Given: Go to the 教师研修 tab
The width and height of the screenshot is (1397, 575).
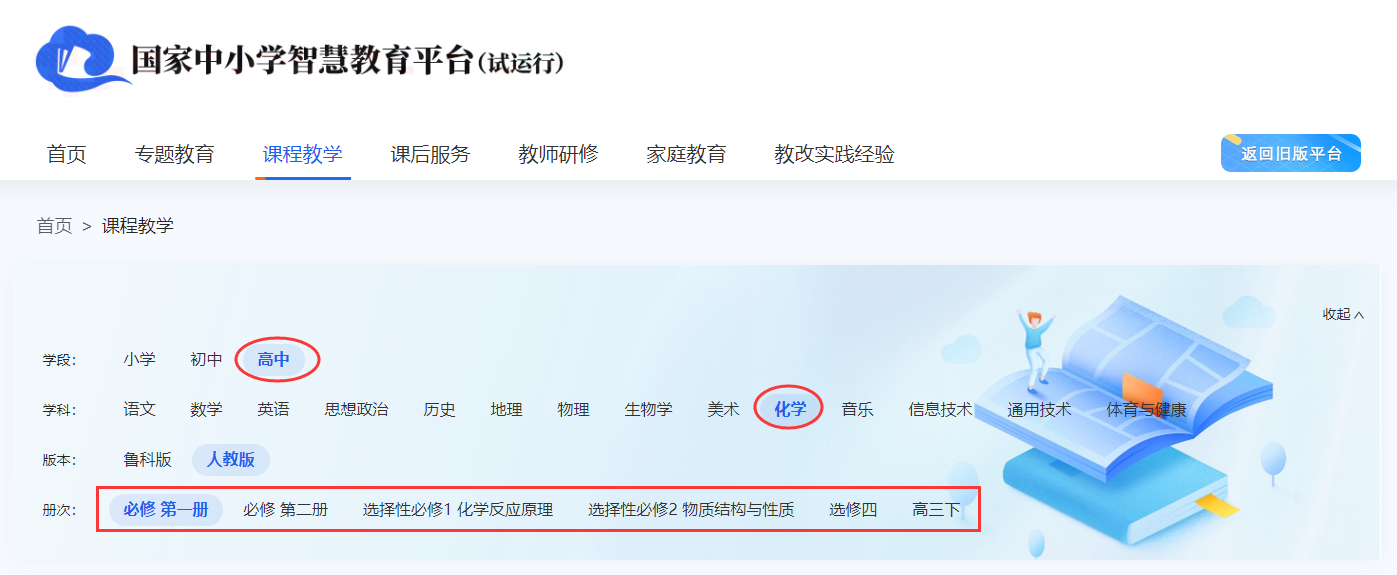Looking at the screenshot, I should (558, 155).
